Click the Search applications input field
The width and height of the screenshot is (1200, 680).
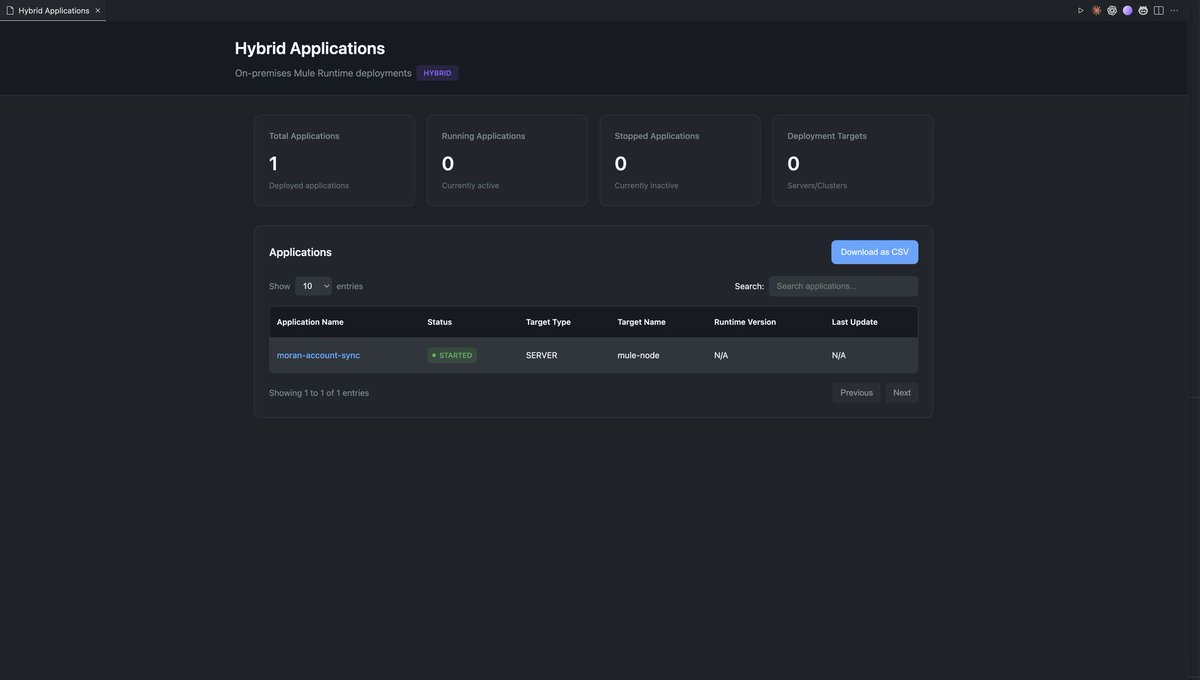(x=843, y=286)
